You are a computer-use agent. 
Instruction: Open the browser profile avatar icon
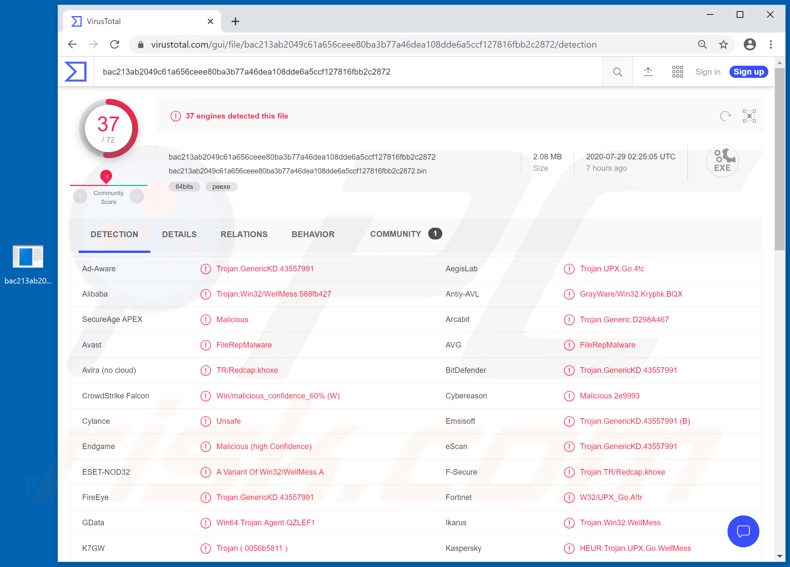(750, 44)
